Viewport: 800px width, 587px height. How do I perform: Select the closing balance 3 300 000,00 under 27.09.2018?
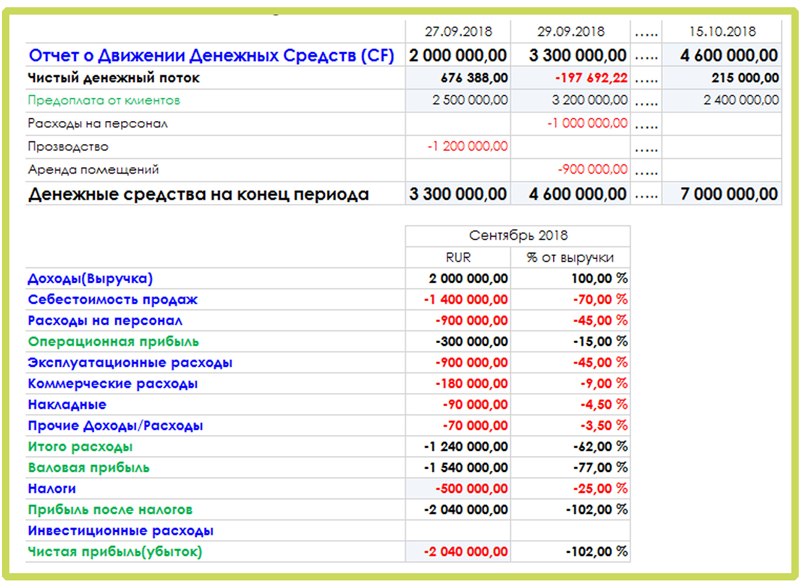(x=458, y=194)
